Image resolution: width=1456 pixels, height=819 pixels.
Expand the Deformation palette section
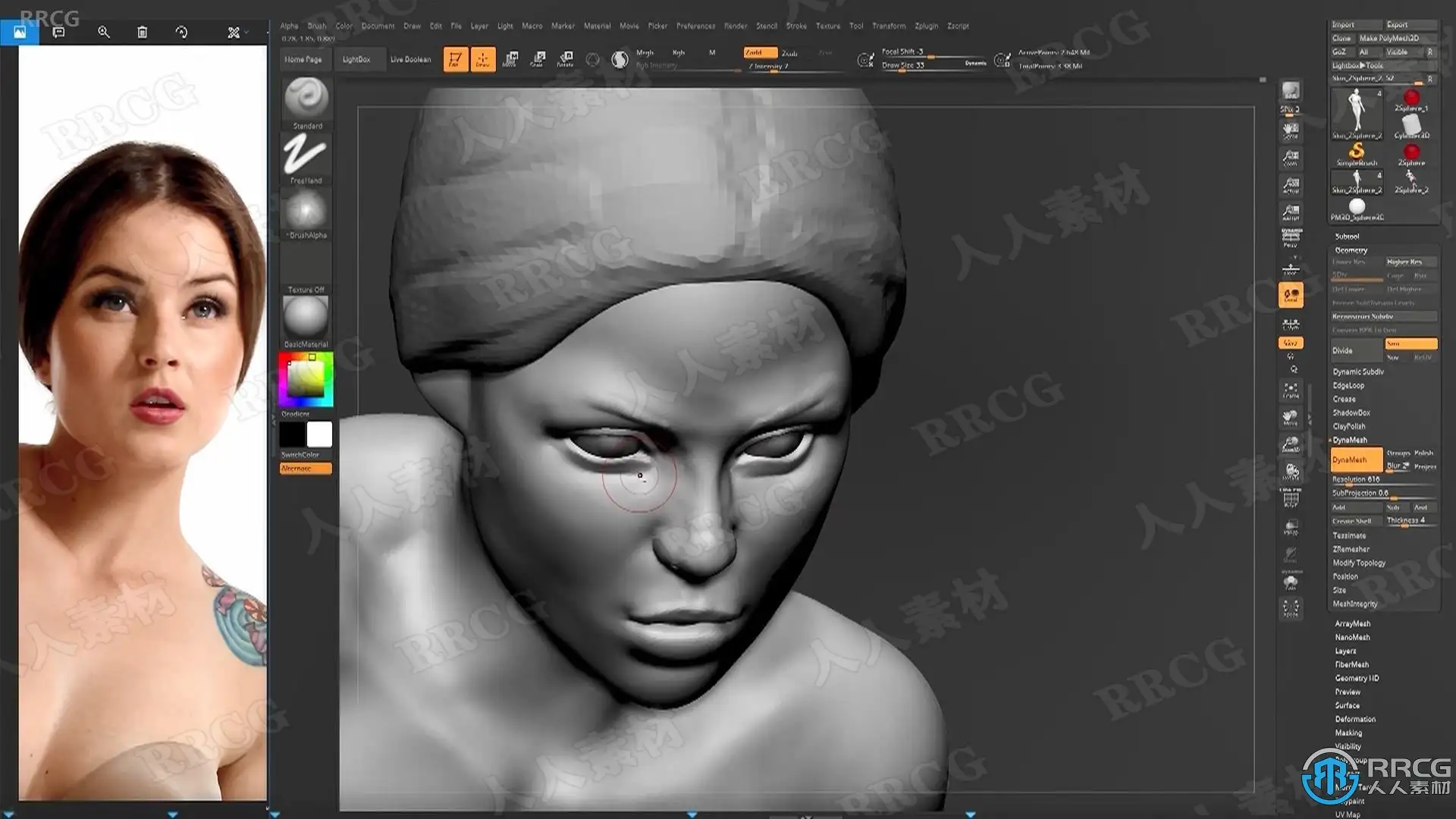coord(1354,719)
